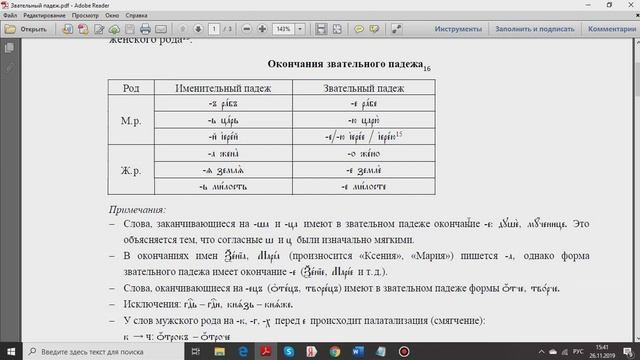
Task: Click the РУС language indicator
Action: (x=578, y=351)
